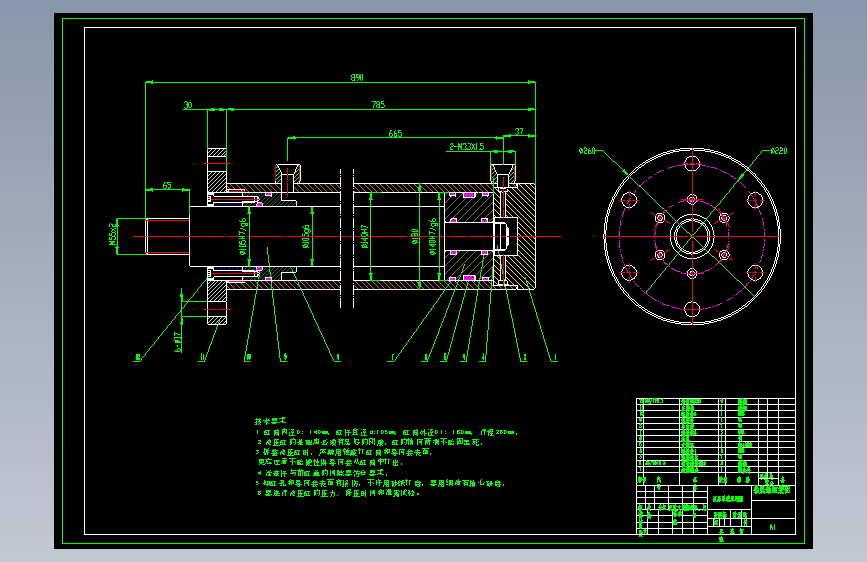Select the φ260 flange diameter label
867x562 pixels.
[587, 150]
